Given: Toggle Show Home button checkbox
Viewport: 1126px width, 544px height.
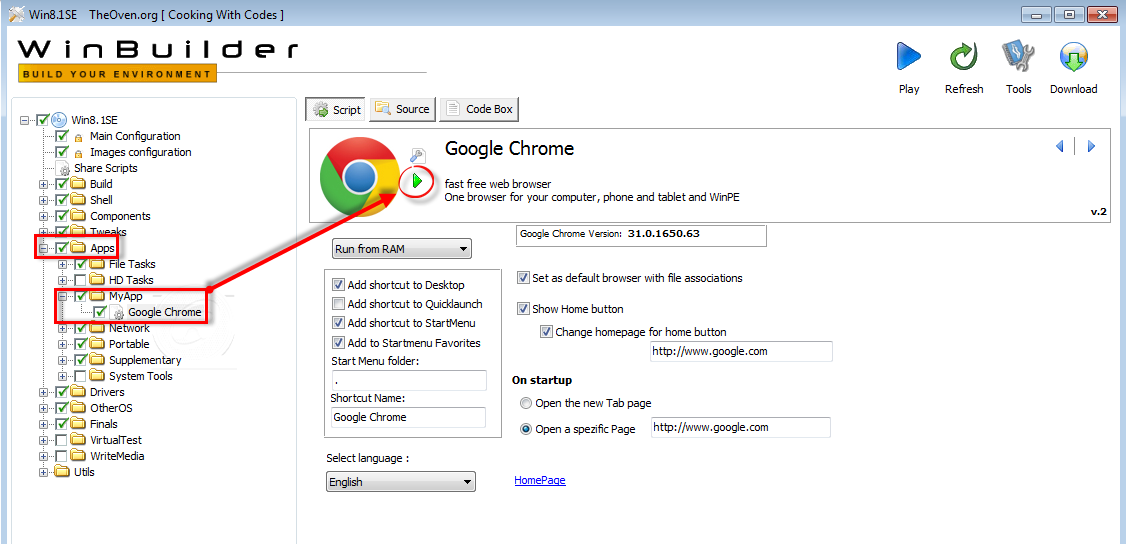Looking at the screenshot, I should 524,309.
